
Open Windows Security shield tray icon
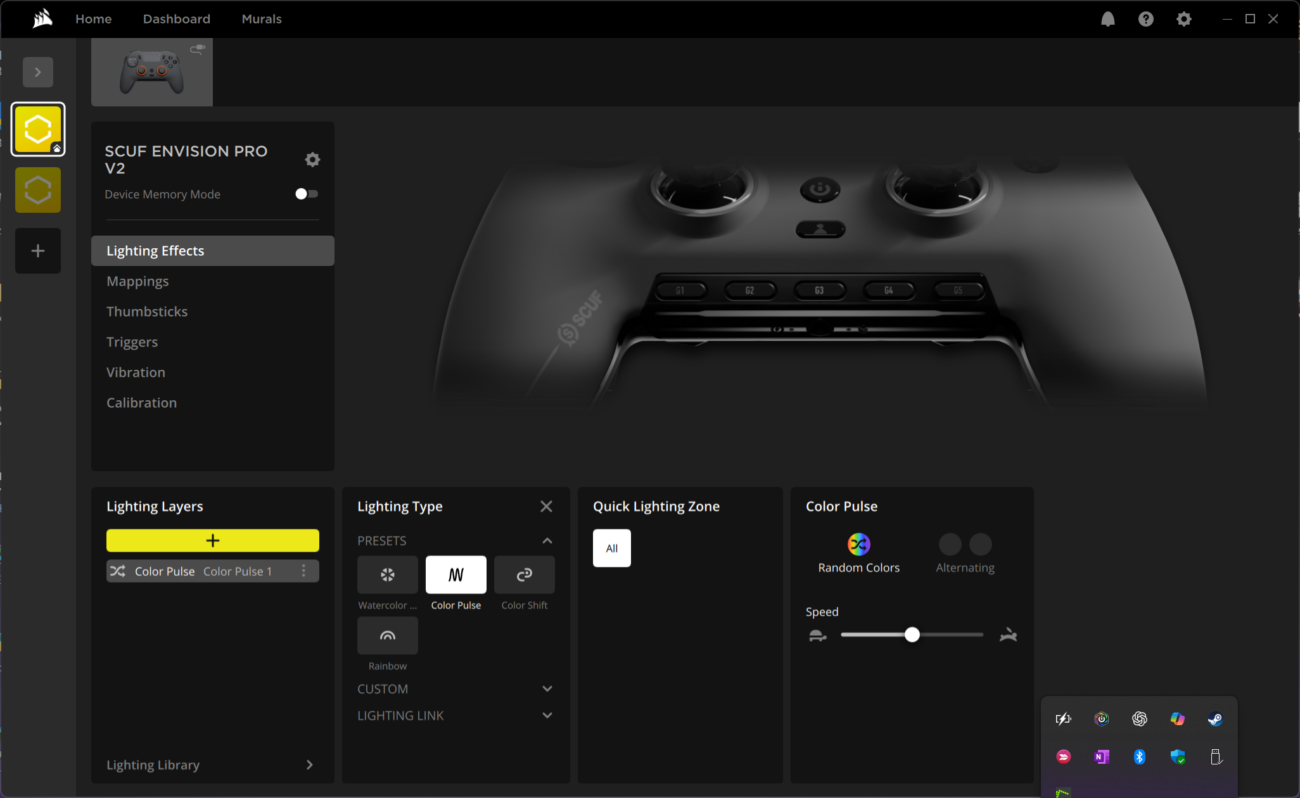pos(1177,757)
